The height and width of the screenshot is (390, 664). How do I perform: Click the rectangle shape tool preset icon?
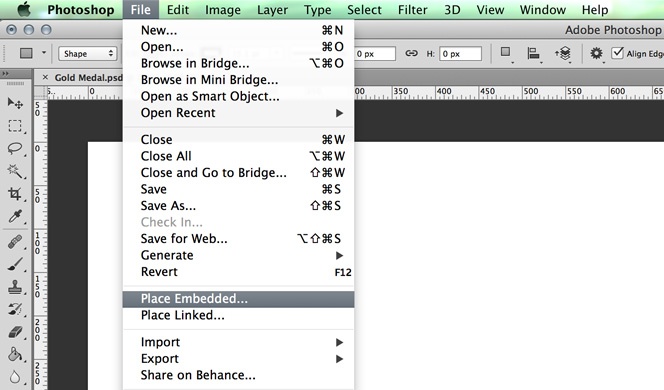pyautogui.click(x=26, y=53)
